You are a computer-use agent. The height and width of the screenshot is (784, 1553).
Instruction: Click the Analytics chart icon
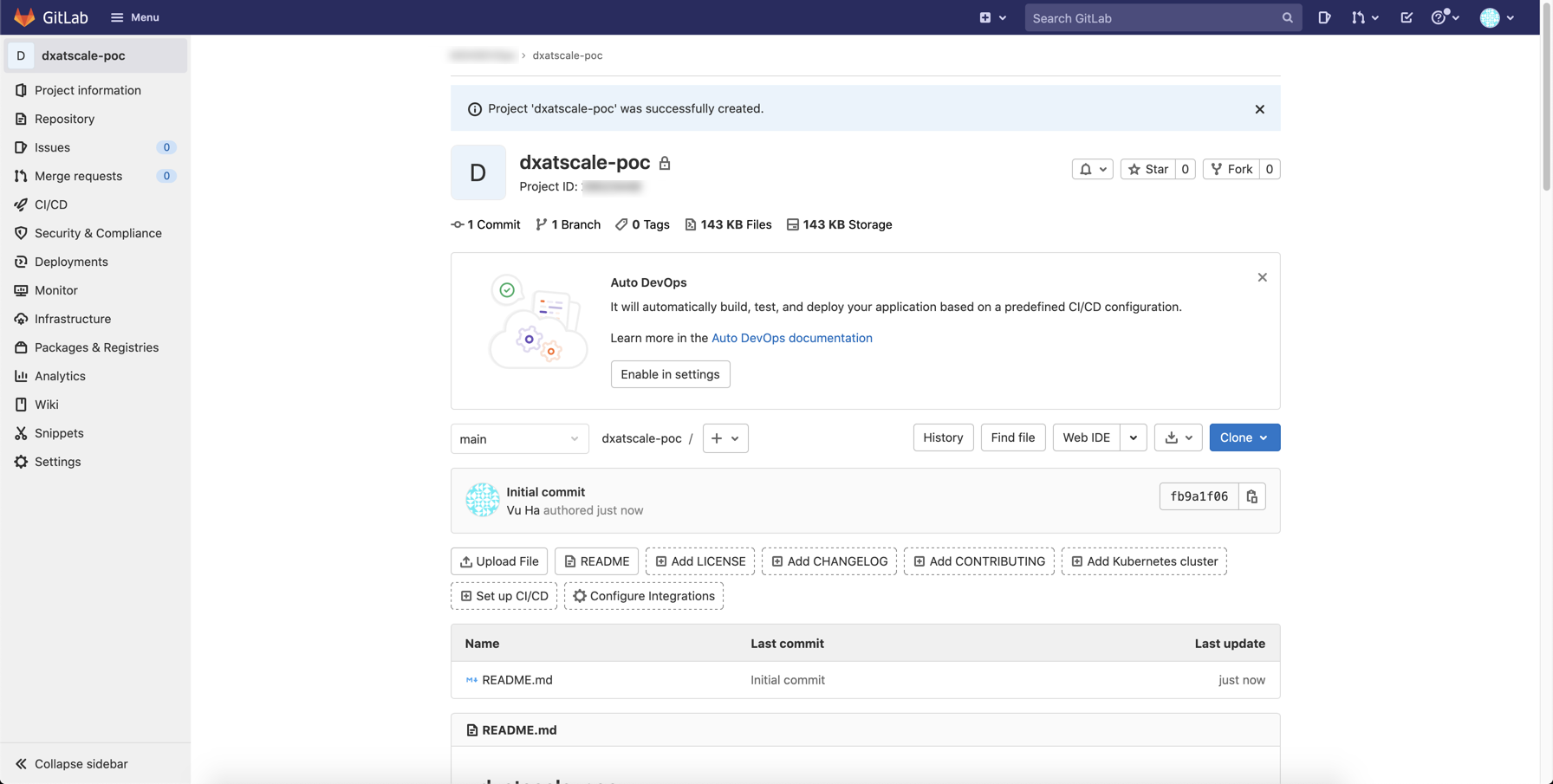click(21, 376)
